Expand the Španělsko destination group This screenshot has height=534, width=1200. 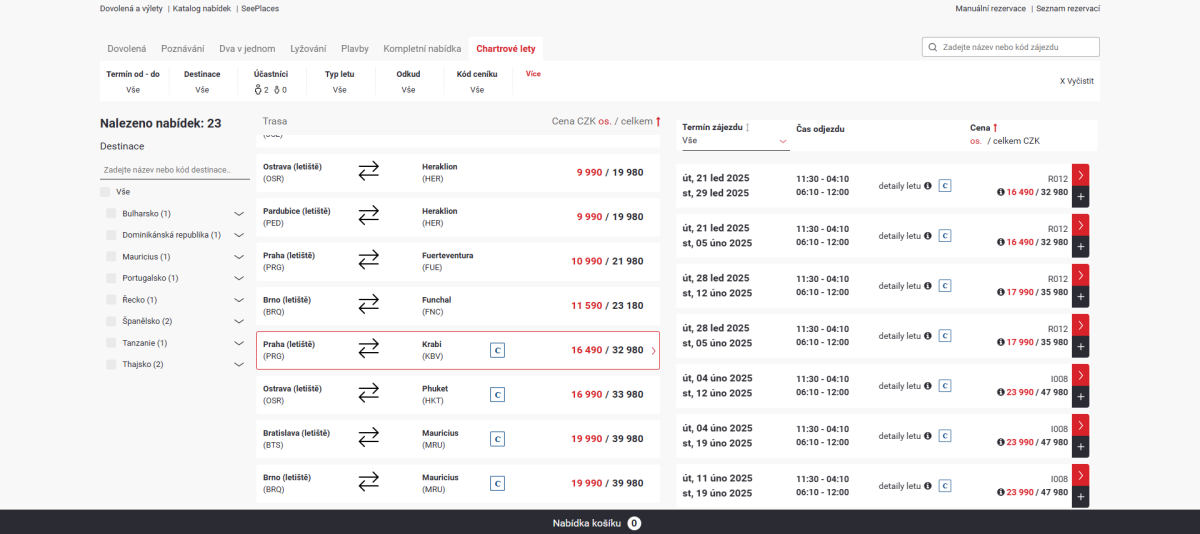tap(239, 322)
